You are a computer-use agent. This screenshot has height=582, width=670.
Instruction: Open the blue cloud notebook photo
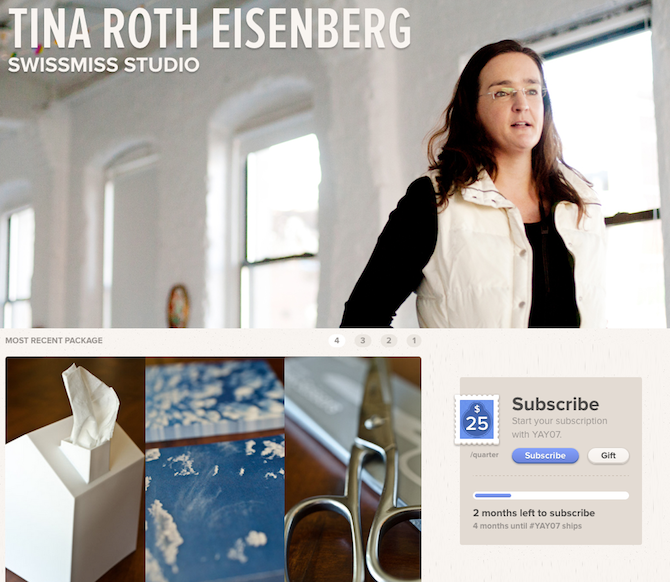coord(215,470)
